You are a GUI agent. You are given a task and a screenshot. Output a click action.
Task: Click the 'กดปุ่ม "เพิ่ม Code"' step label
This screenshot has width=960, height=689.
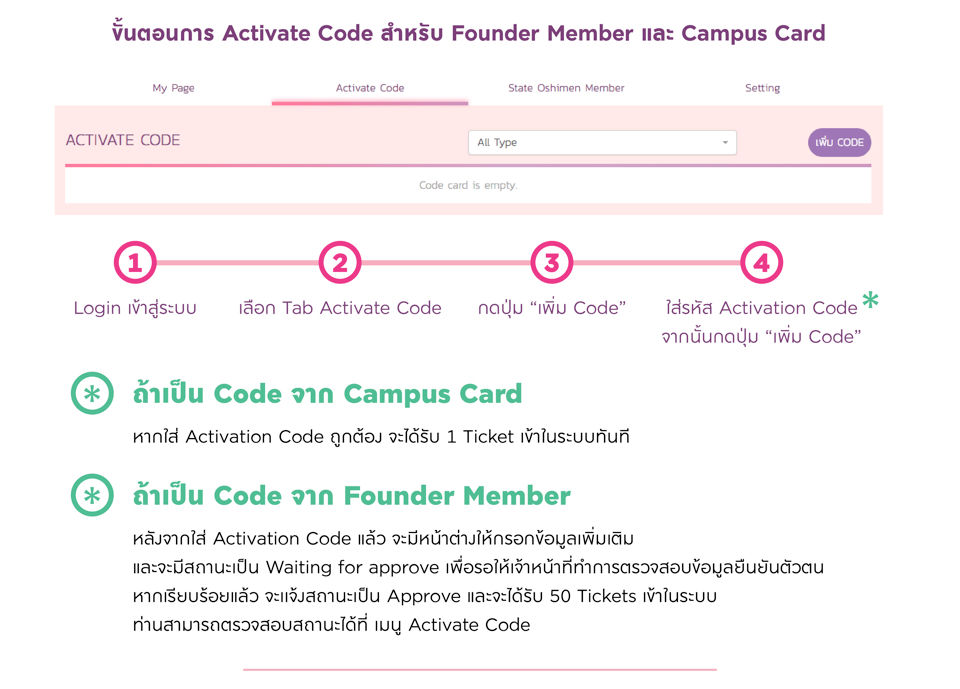(x=551, y=308)
